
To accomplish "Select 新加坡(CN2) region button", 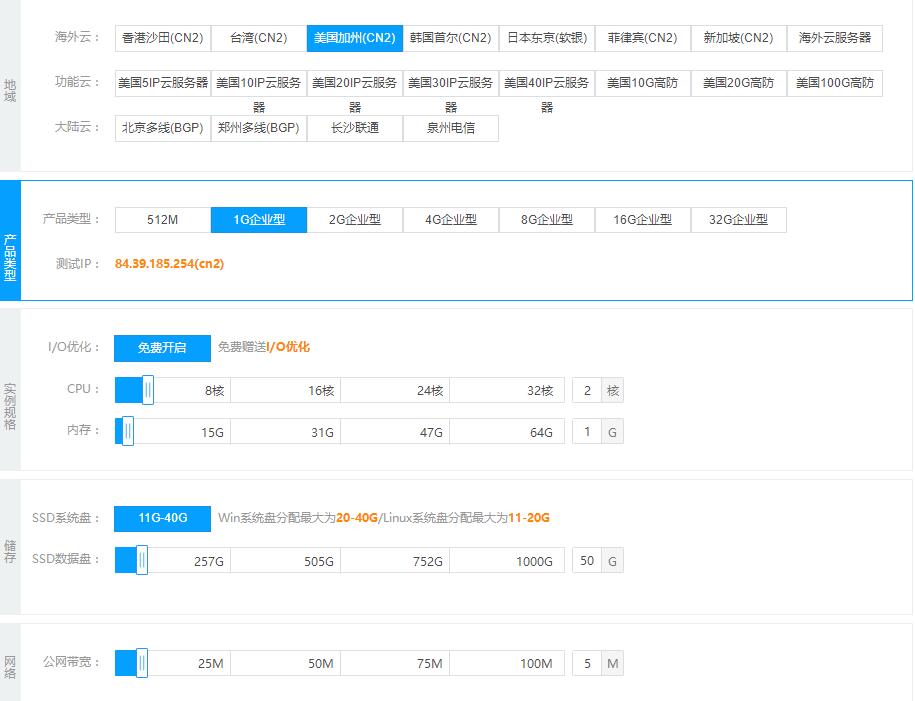I will click(x=738, y=38).
